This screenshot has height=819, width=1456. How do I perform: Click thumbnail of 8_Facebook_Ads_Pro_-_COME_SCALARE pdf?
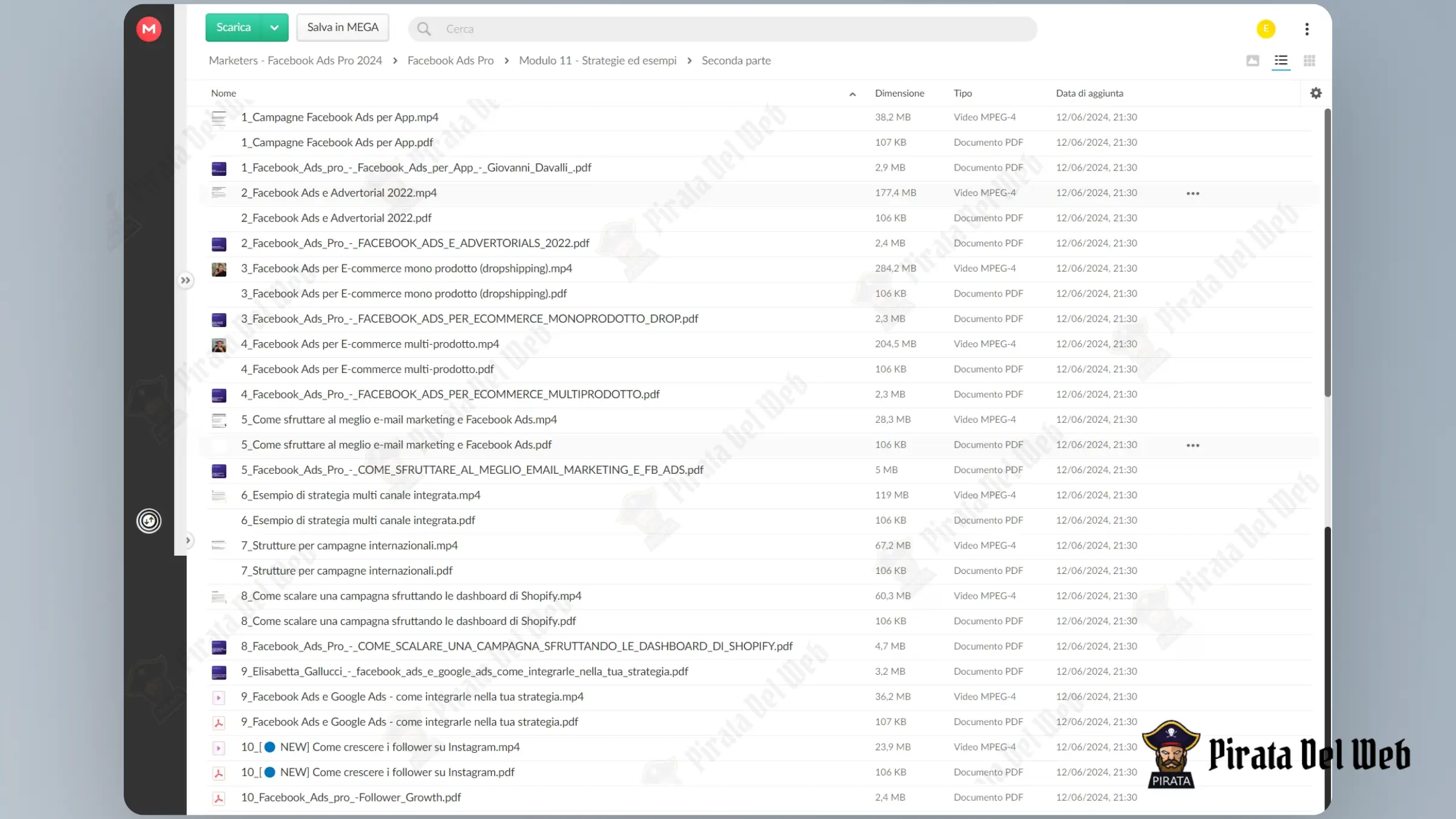[219, 647]
